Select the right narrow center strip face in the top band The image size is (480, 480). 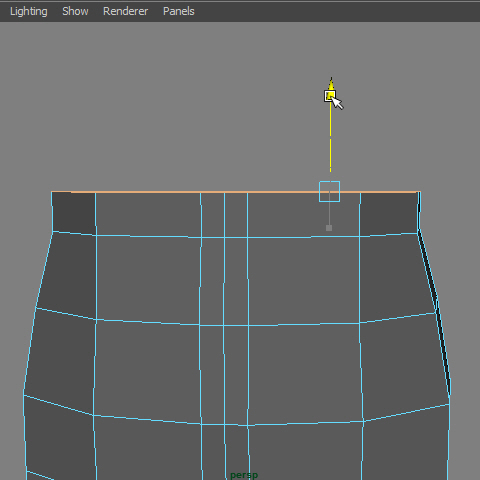(x=236, y=215)
